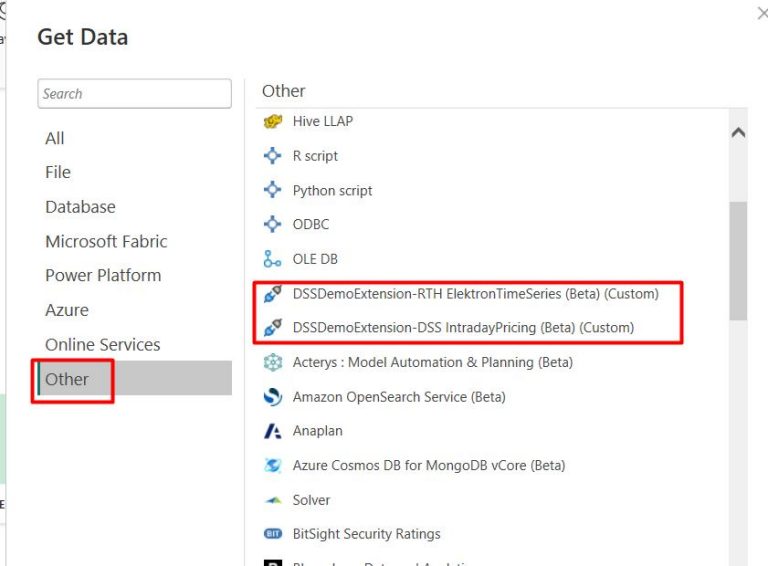Choose the BitSight Security Ratings connector
Image resolution: width=768 pixels, height=566 pixels.
point(367,534)
